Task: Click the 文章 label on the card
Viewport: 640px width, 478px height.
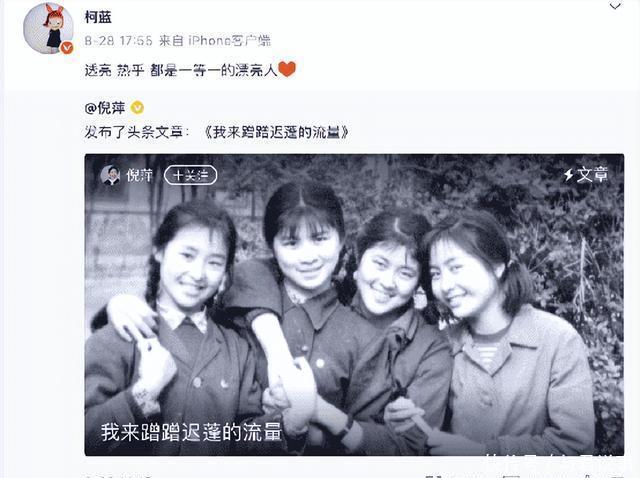Action: coord(592,175)
